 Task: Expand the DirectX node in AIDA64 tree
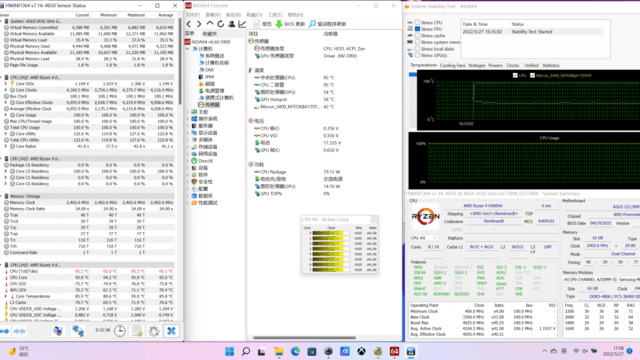pyautogui.click(x=188, y=161)
